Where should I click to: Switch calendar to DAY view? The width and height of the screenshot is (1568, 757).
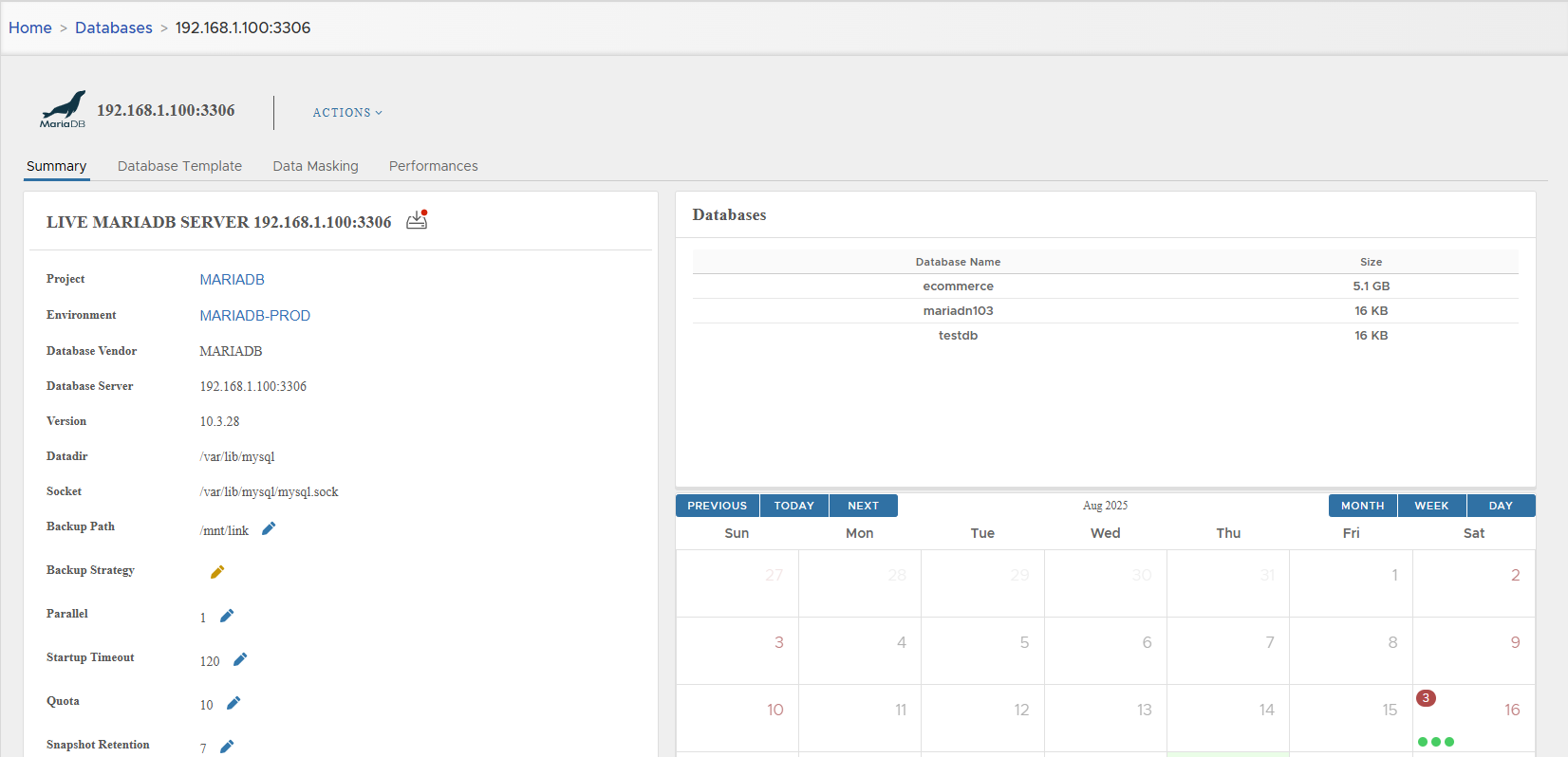pyautogui.click(x=1502, y=506)
